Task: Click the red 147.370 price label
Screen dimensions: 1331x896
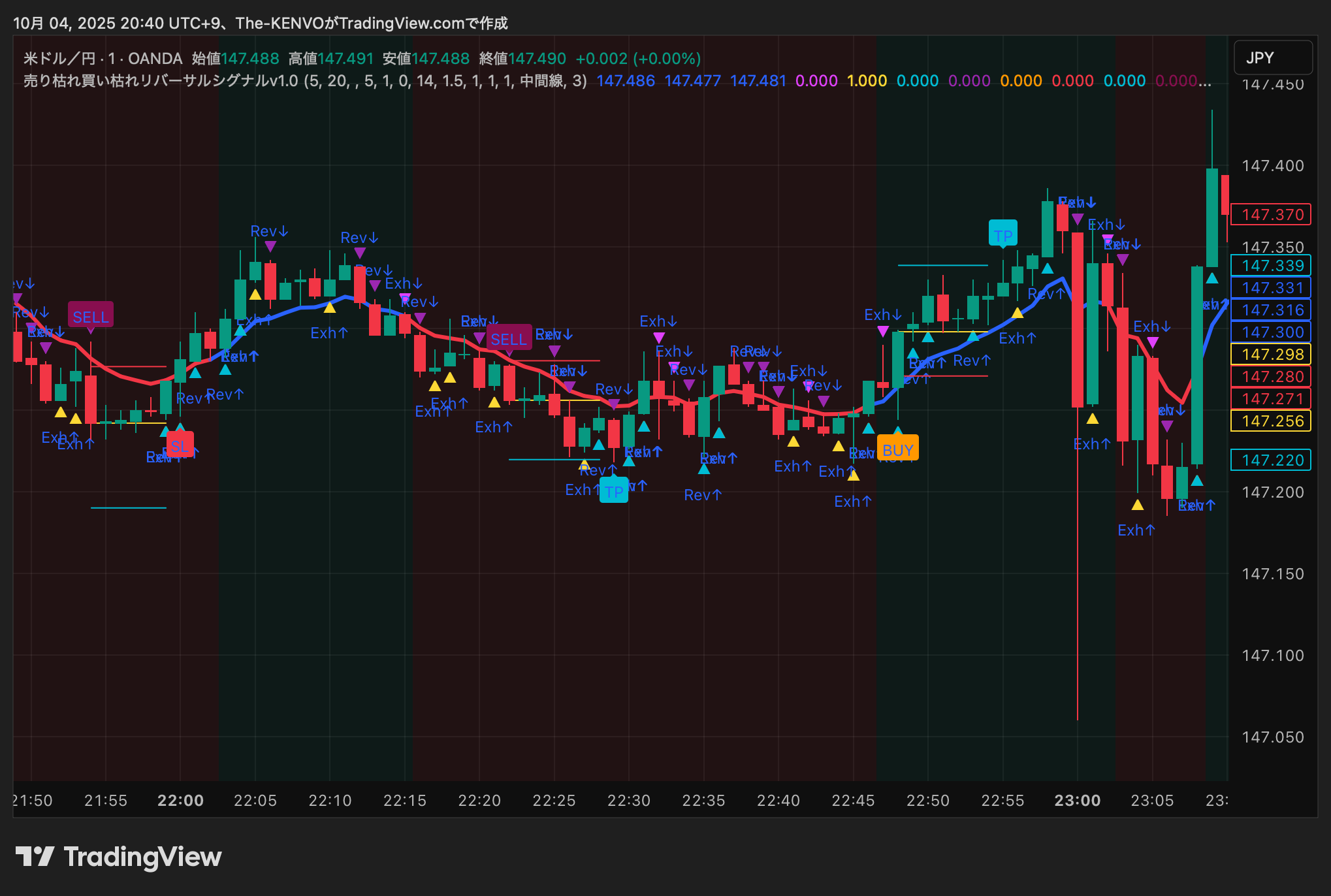Action: (x=1271, y=215)
